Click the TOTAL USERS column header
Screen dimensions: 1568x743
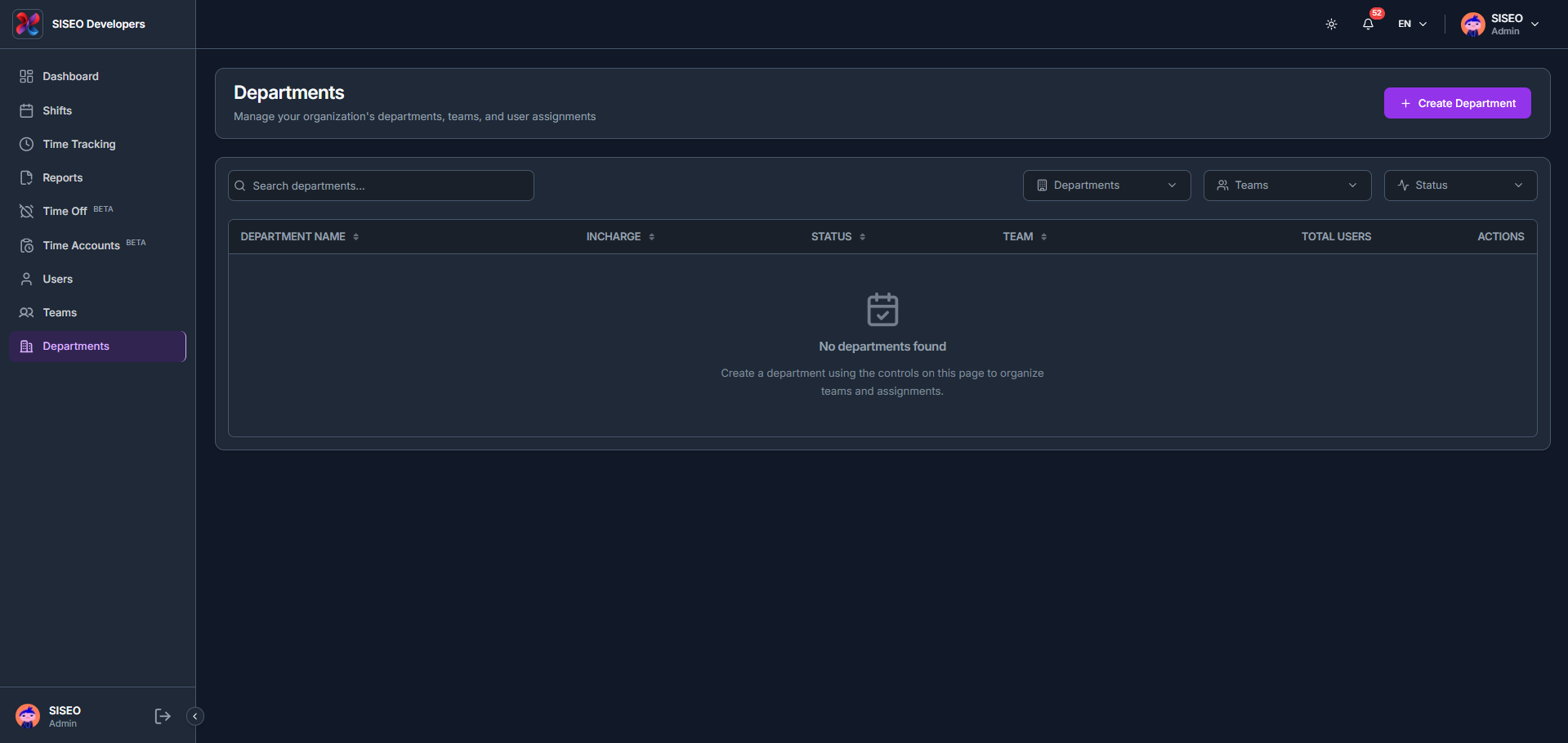tap(1336, 236)
